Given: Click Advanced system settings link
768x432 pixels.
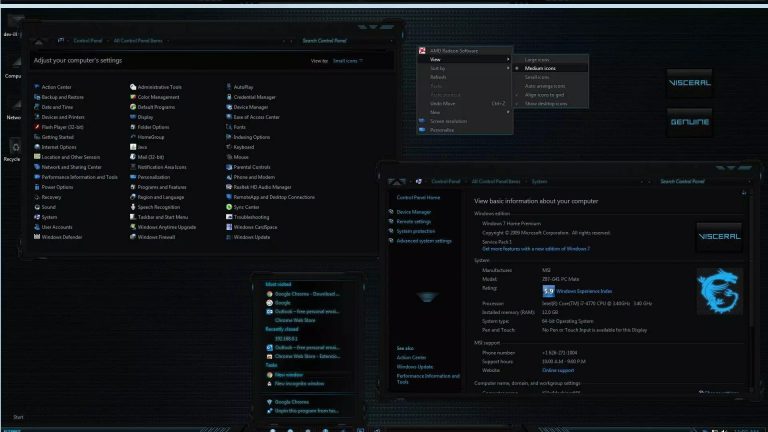Looking at the screenshot, I should (x=424, y=241).
